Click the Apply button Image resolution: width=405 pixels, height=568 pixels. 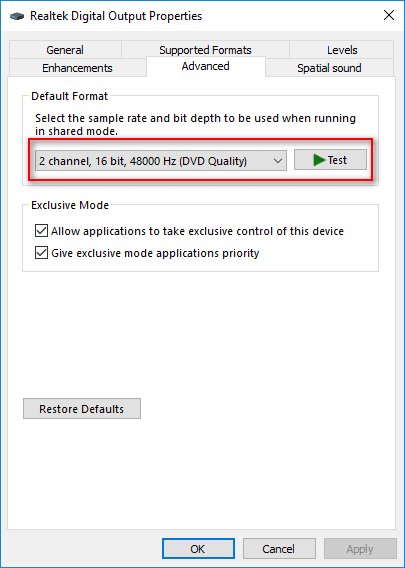(x=360, y=549)
